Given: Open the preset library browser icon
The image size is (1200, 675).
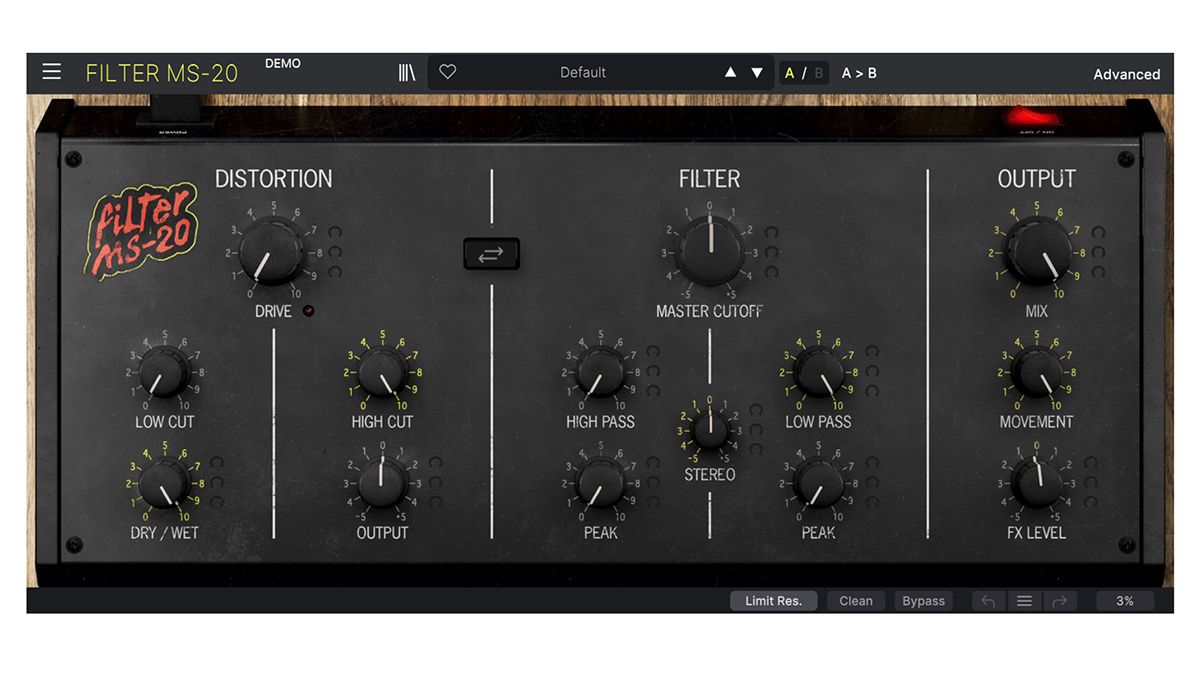Looking at the screenshot, I should click(406, 71).
